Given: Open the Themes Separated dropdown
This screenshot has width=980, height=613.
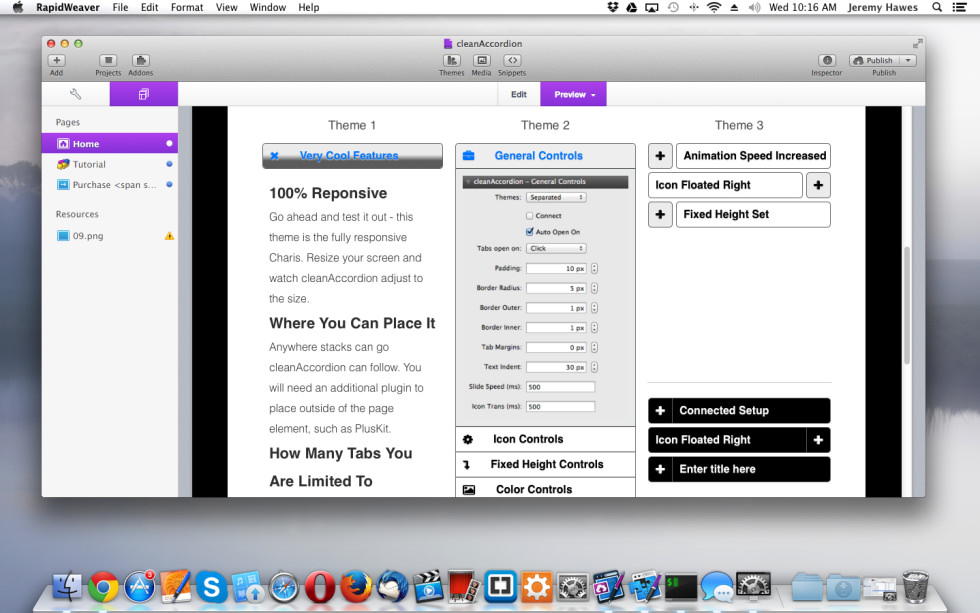Looking at the screenshot, I should click(x=556, y=197).
